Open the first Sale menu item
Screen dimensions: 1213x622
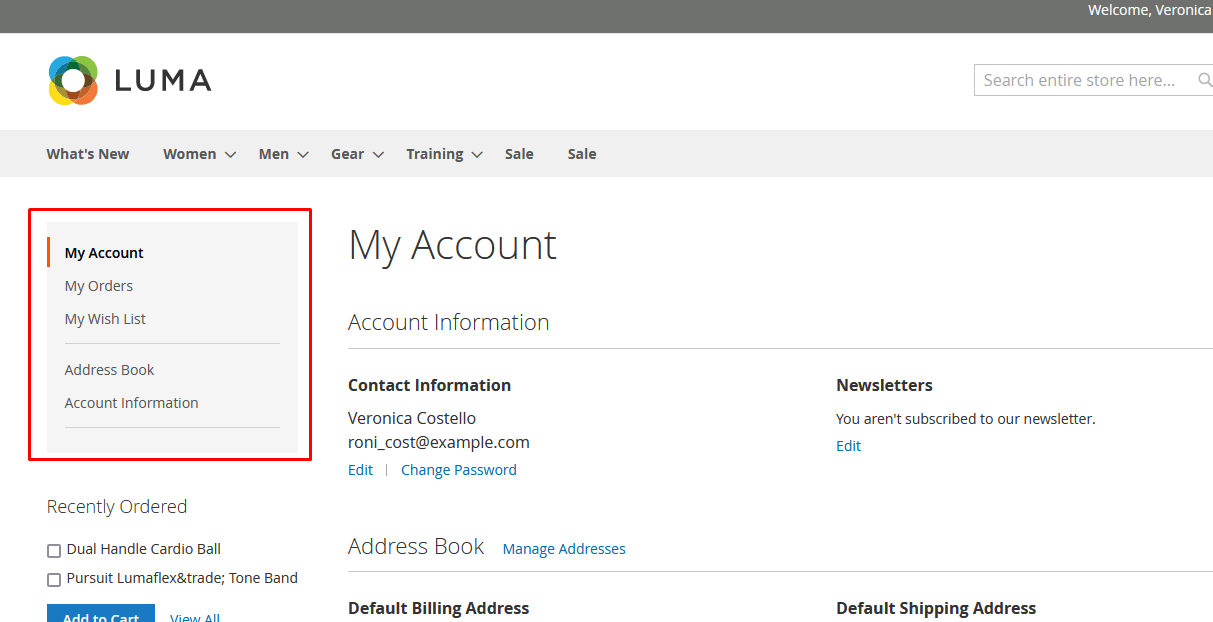pos(519,154)
